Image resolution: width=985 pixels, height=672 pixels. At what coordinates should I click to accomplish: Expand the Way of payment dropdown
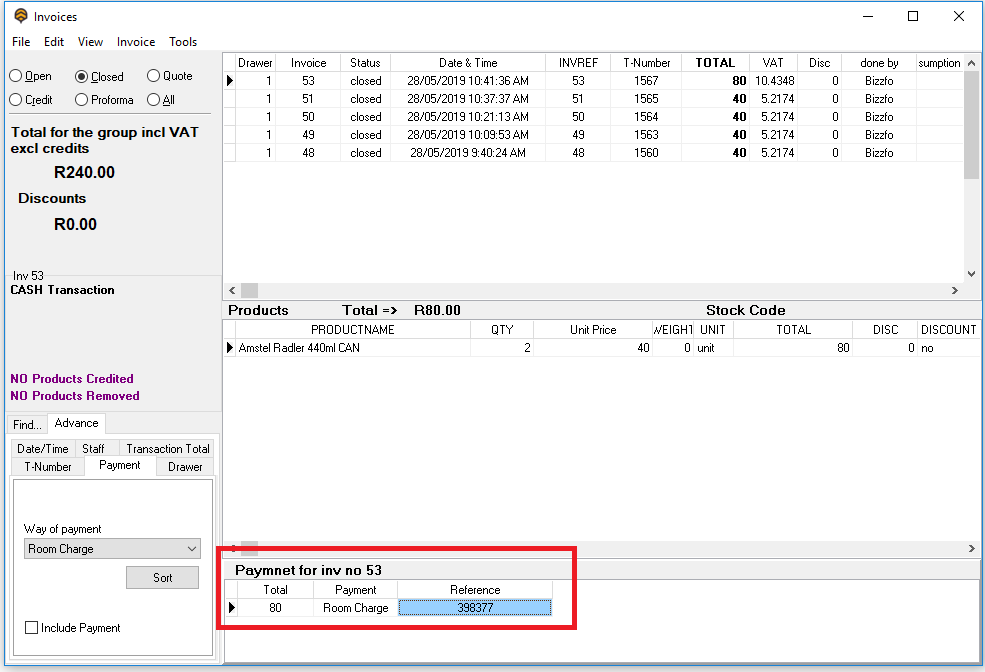click(192, 549)
